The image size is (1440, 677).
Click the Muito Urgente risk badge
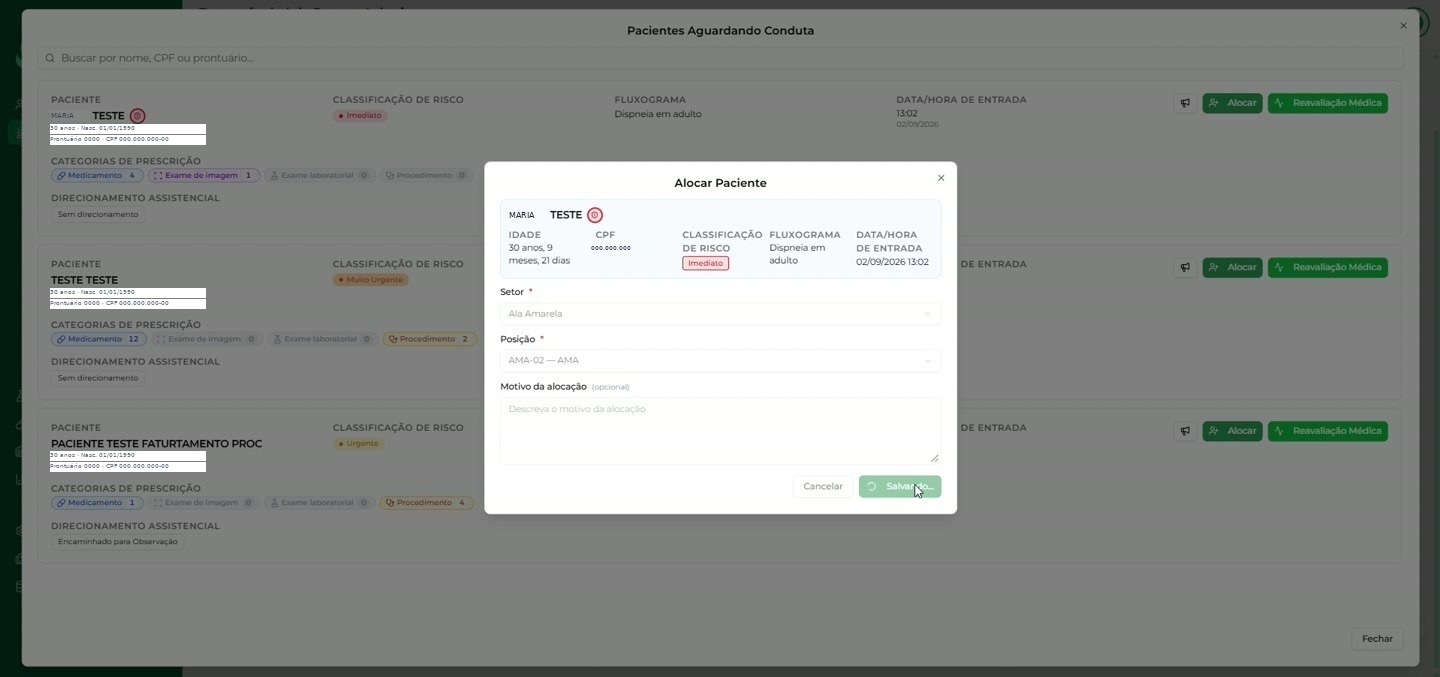click(371, 280)
